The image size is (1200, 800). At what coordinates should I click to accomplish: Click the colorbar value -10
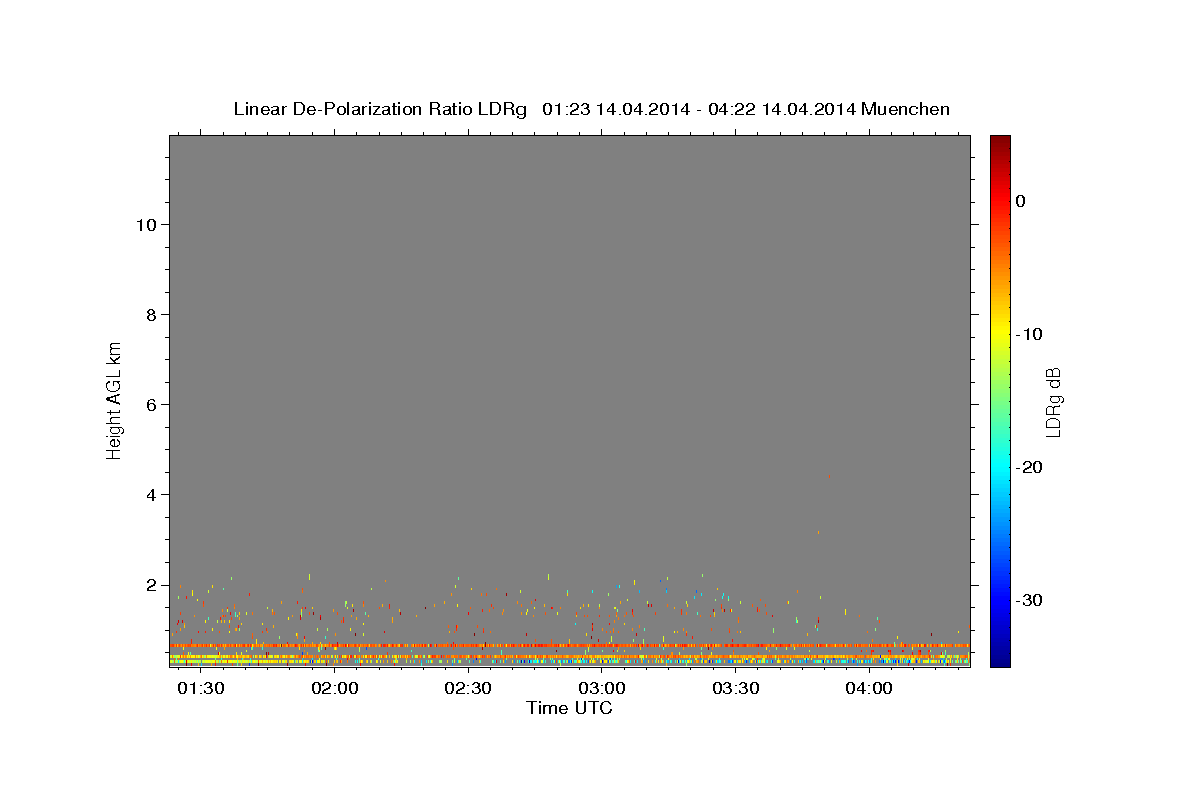pos(1029,334)
